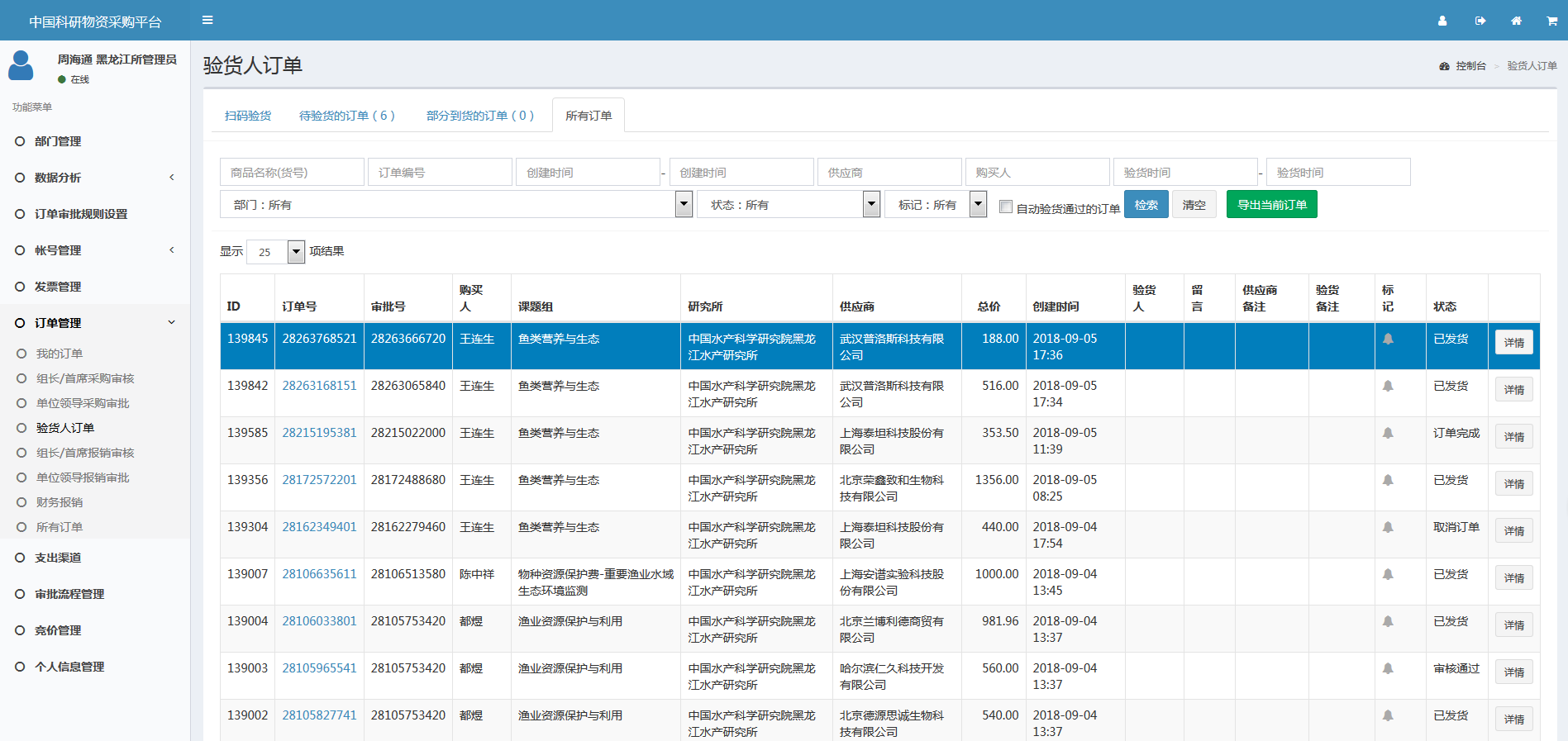Open order number link 28263168151
Screen dimensions: 1568x741
[319, 386]
